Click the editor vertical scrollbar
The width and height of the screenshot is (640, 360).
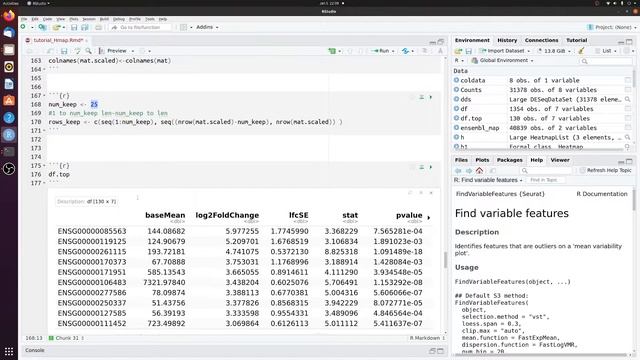tap(445, 260)
